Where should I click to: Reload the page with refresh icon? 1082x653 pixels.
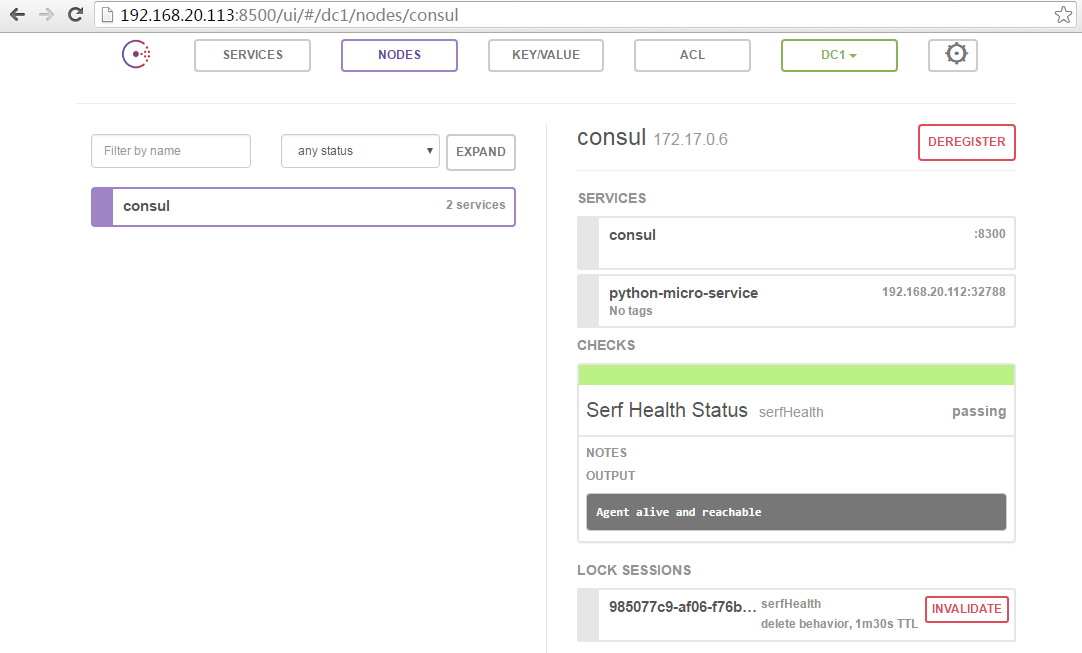[x=75, y=15]
